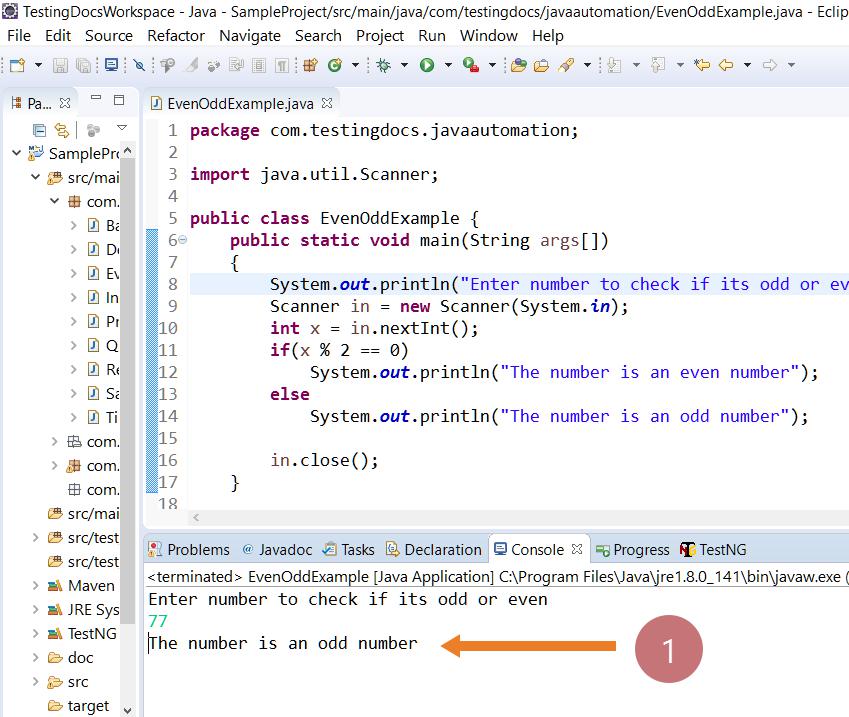Click the New wizard toolbar icon
The image size is (849, 717).
(x=17, y=66)
